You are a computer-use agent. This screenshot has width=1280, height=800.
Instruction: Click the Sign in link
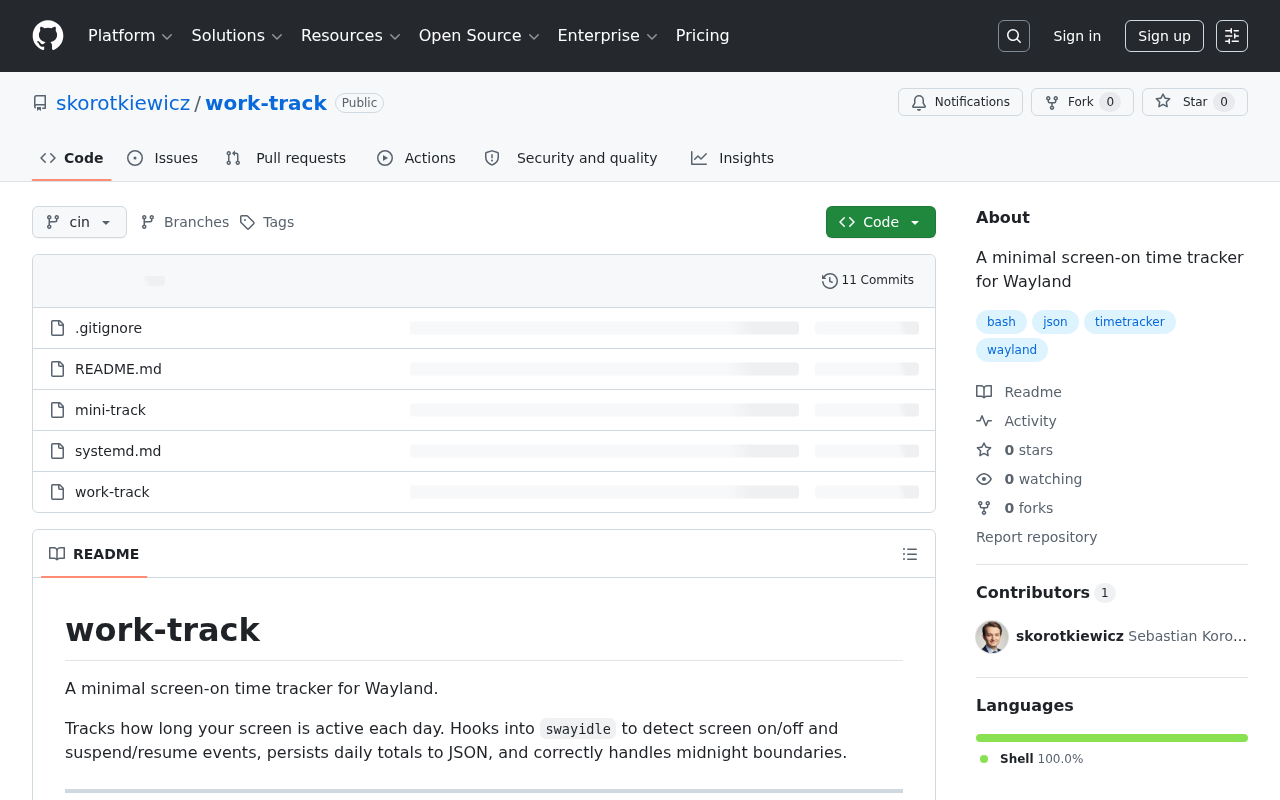click(1077, 36)
